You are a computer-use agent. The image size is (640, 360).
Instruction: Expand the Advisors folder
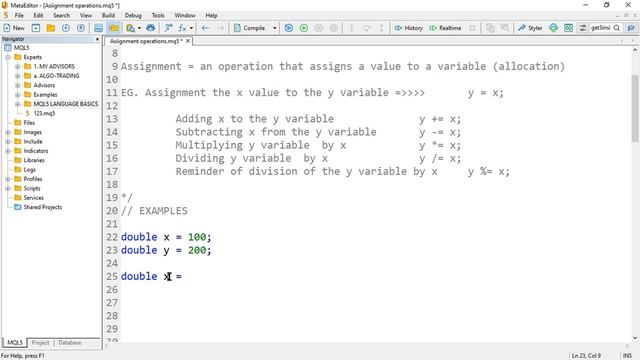[18, 85]
